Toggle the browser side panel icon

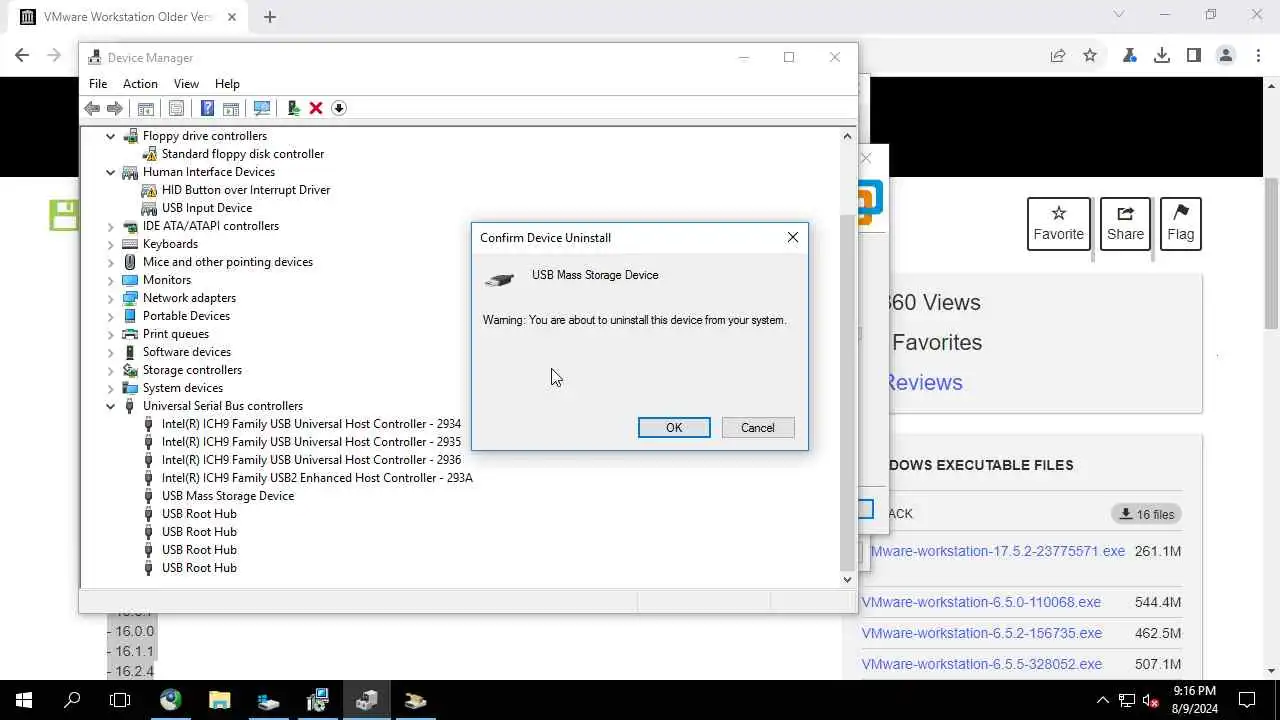[1194, 56]
